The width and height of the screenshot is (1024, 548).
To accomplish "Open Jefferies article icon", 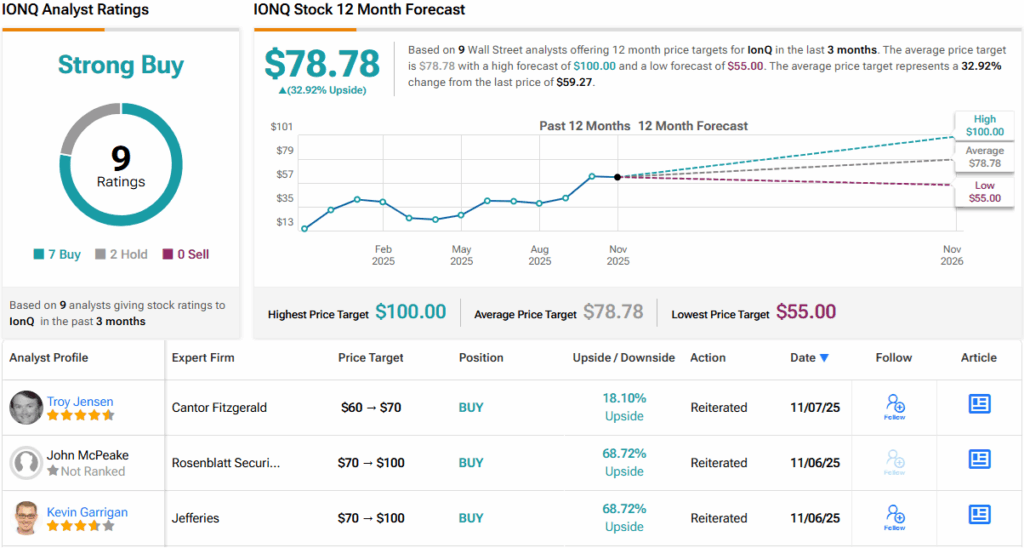I will click(979, 514).
